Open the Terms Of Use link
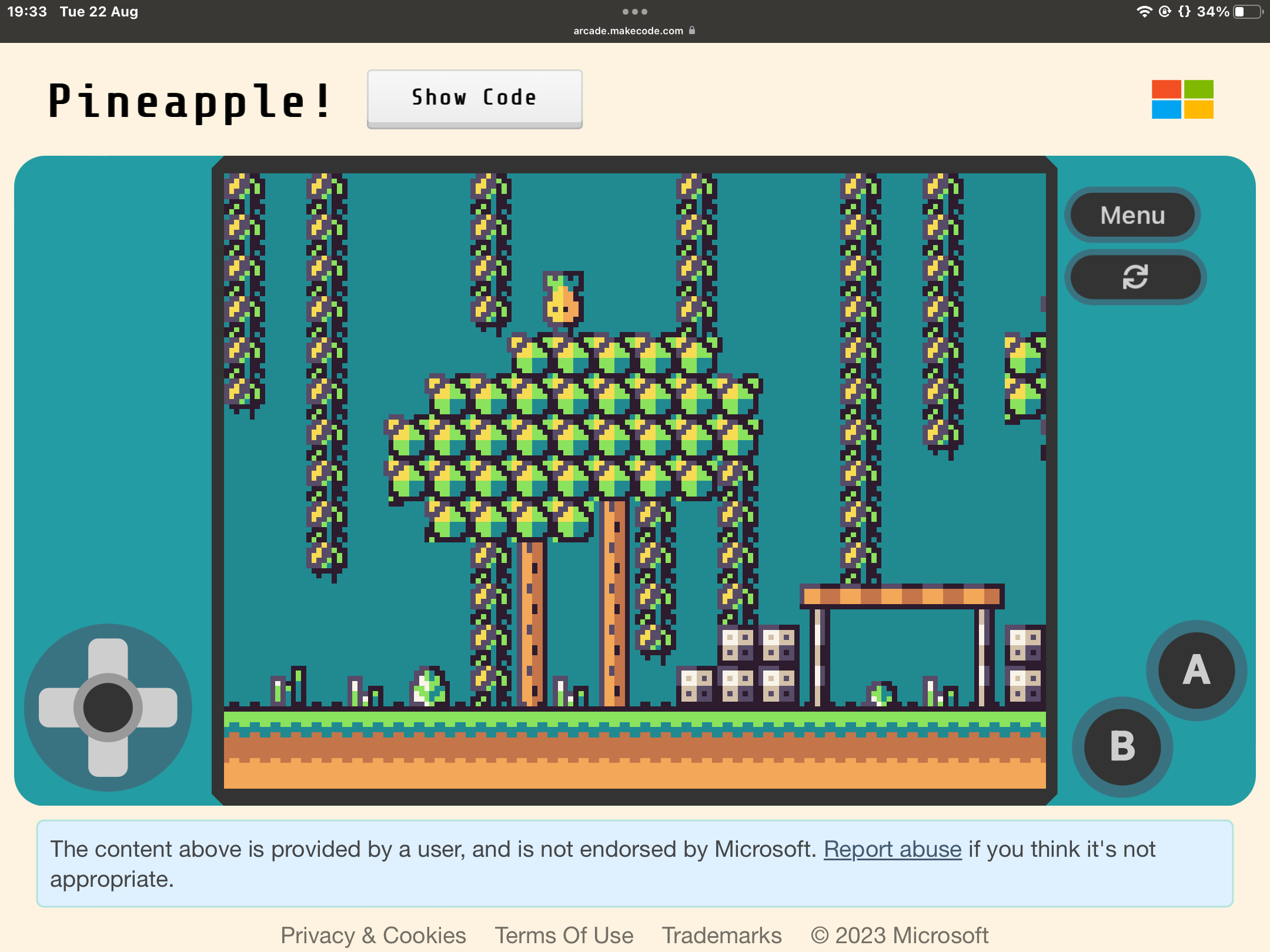The image size is (1270, 952). pyautogui.click(x=564, y=935)
